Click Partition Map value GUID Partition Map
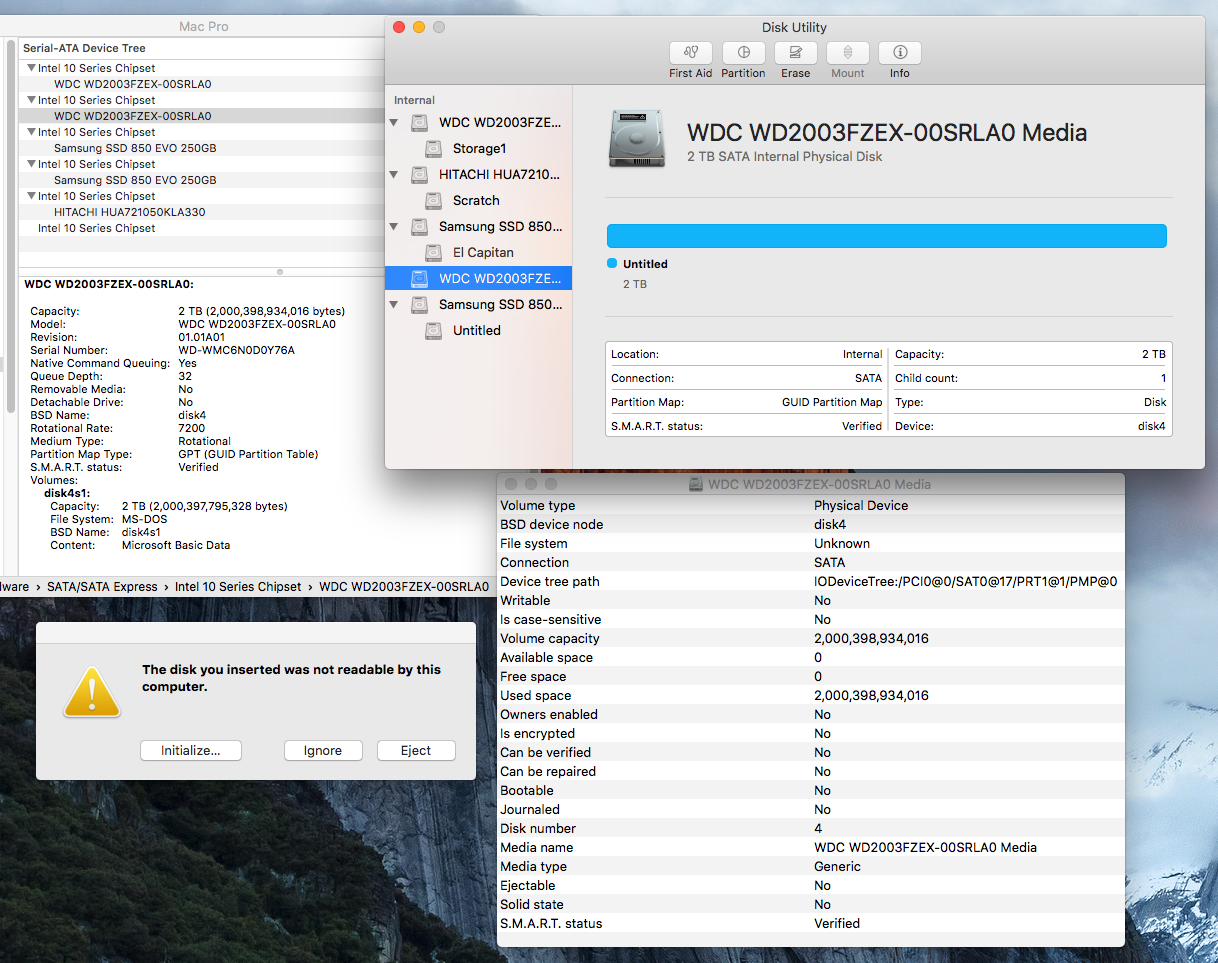Screen dimensions: 1218x963 [x=832, y=402]
